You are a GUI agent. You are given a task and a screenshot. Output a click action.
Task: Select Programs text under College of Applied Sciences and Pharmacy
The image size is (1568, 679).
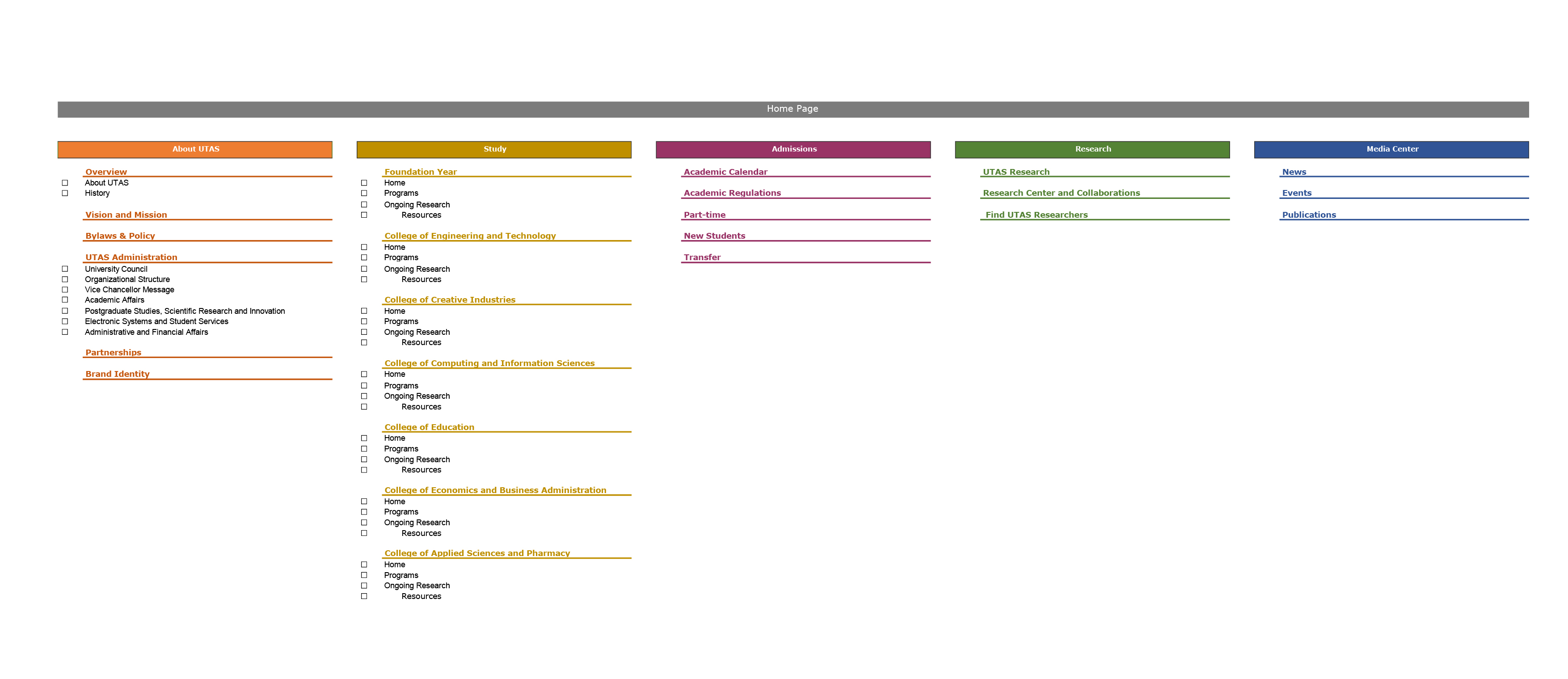(401, 575)
